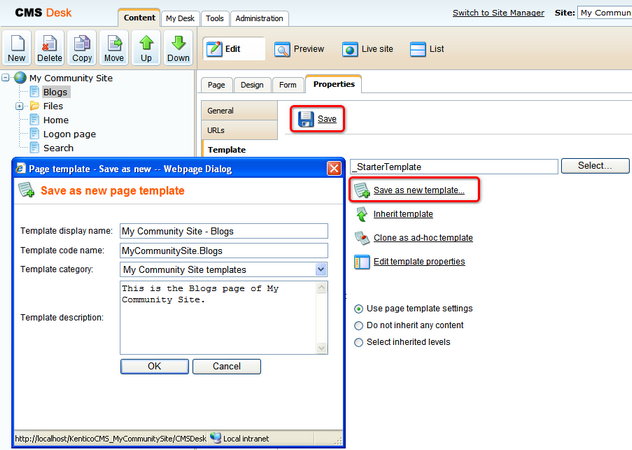Select the Select inherited levels radio
This screenshot has width=632, height=450.
click(x=358, y=342)
